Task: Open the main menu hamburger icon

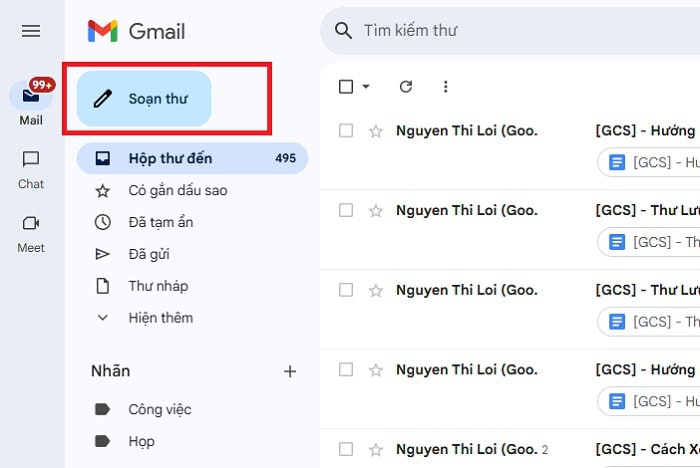Action: pyautogui.click(x=31, y=31)
